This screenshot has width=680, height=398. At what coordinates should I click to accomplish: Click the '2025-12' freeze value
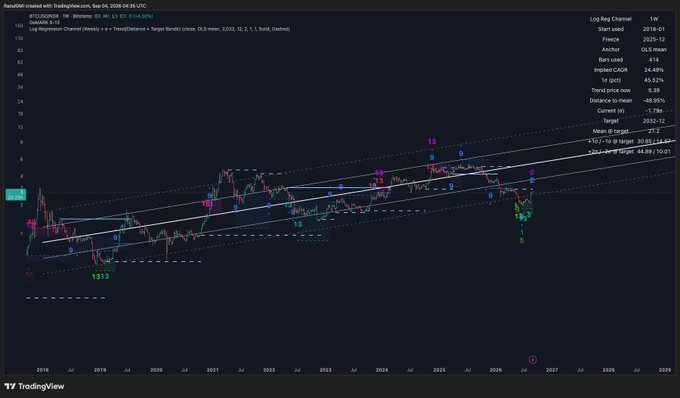pos(654,39)
